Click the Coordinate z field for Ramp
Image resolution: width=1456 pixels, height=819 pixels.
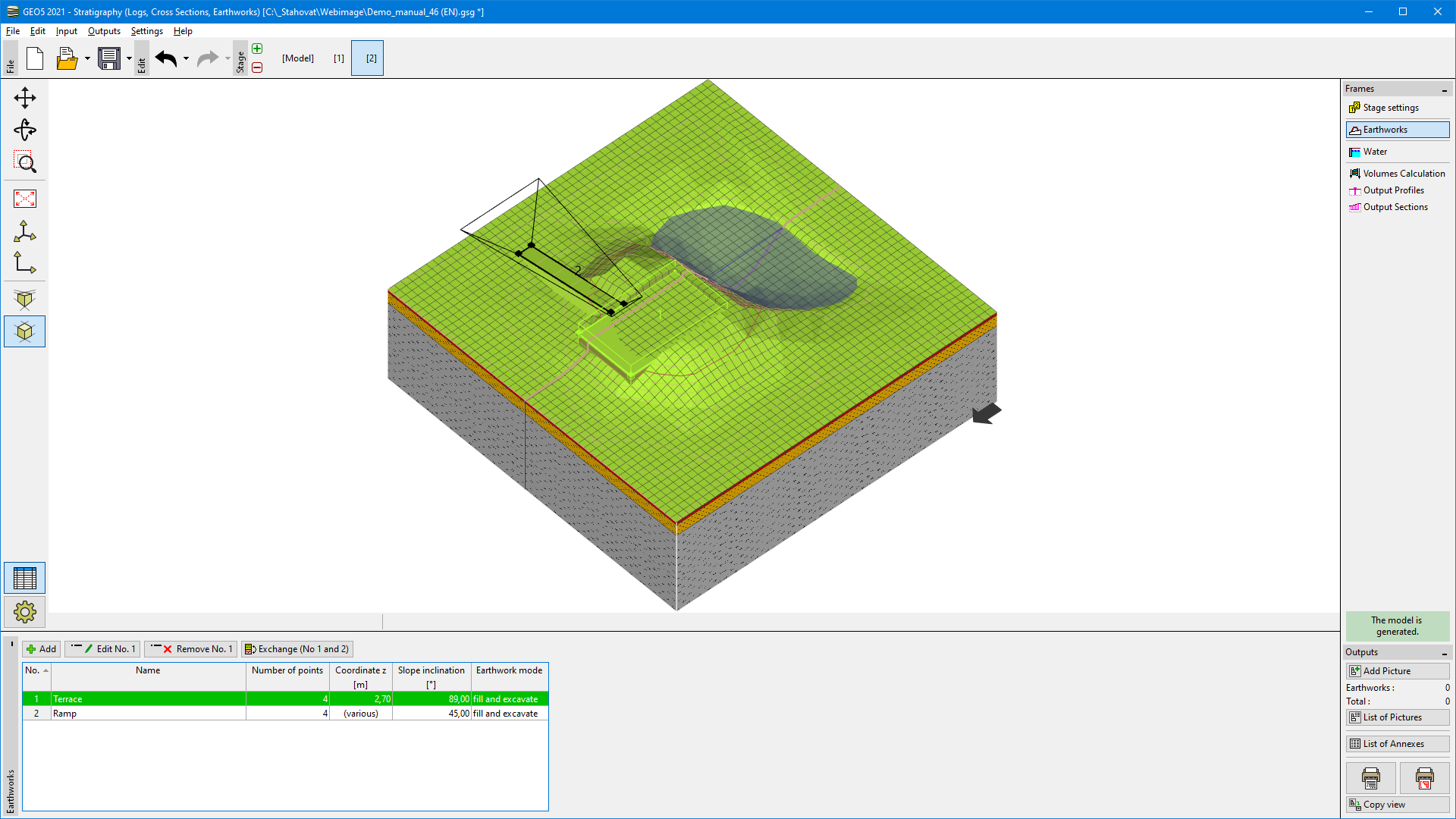360,713
